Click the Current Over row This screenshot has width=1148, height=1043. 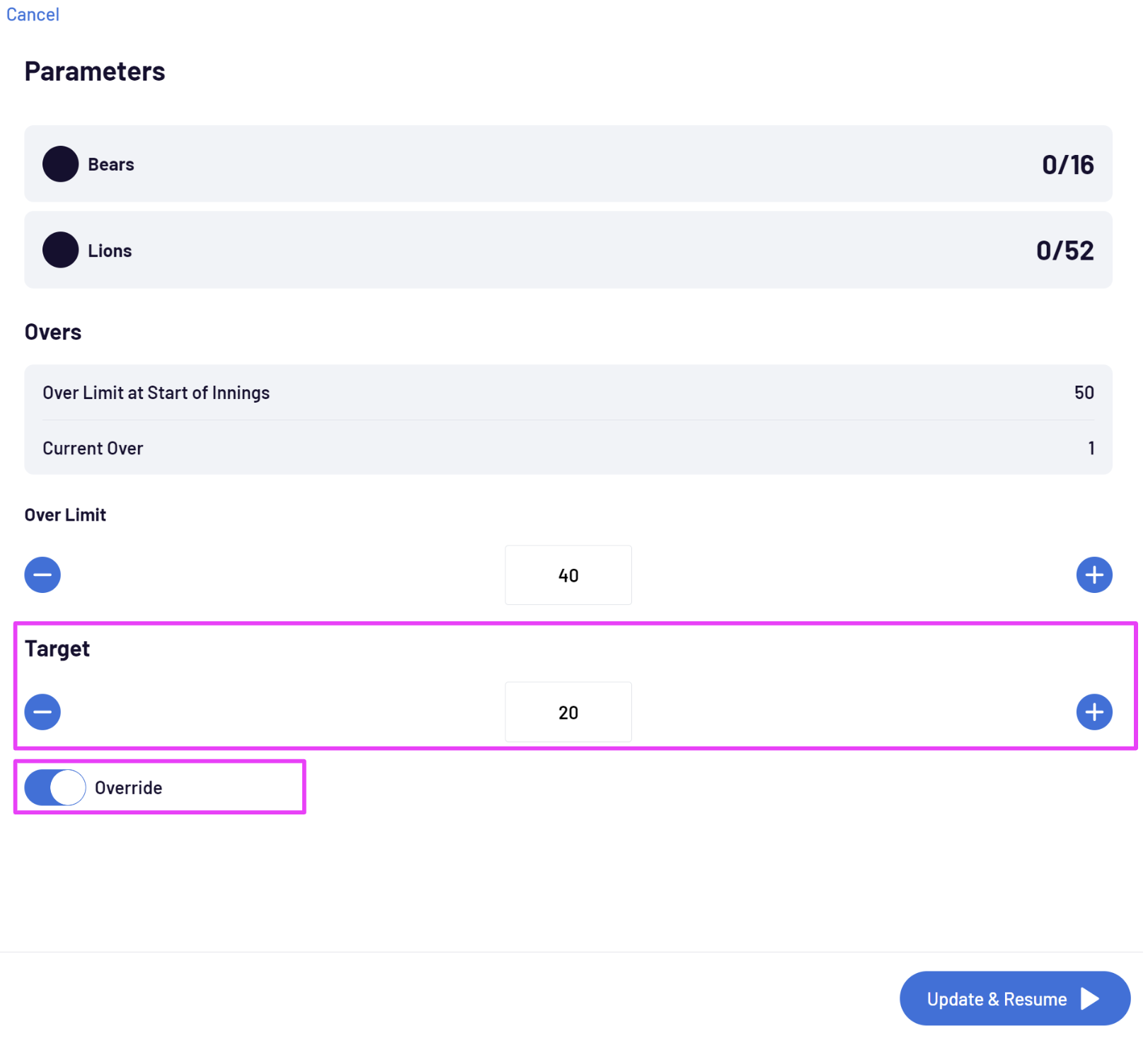tap(568, 449)
